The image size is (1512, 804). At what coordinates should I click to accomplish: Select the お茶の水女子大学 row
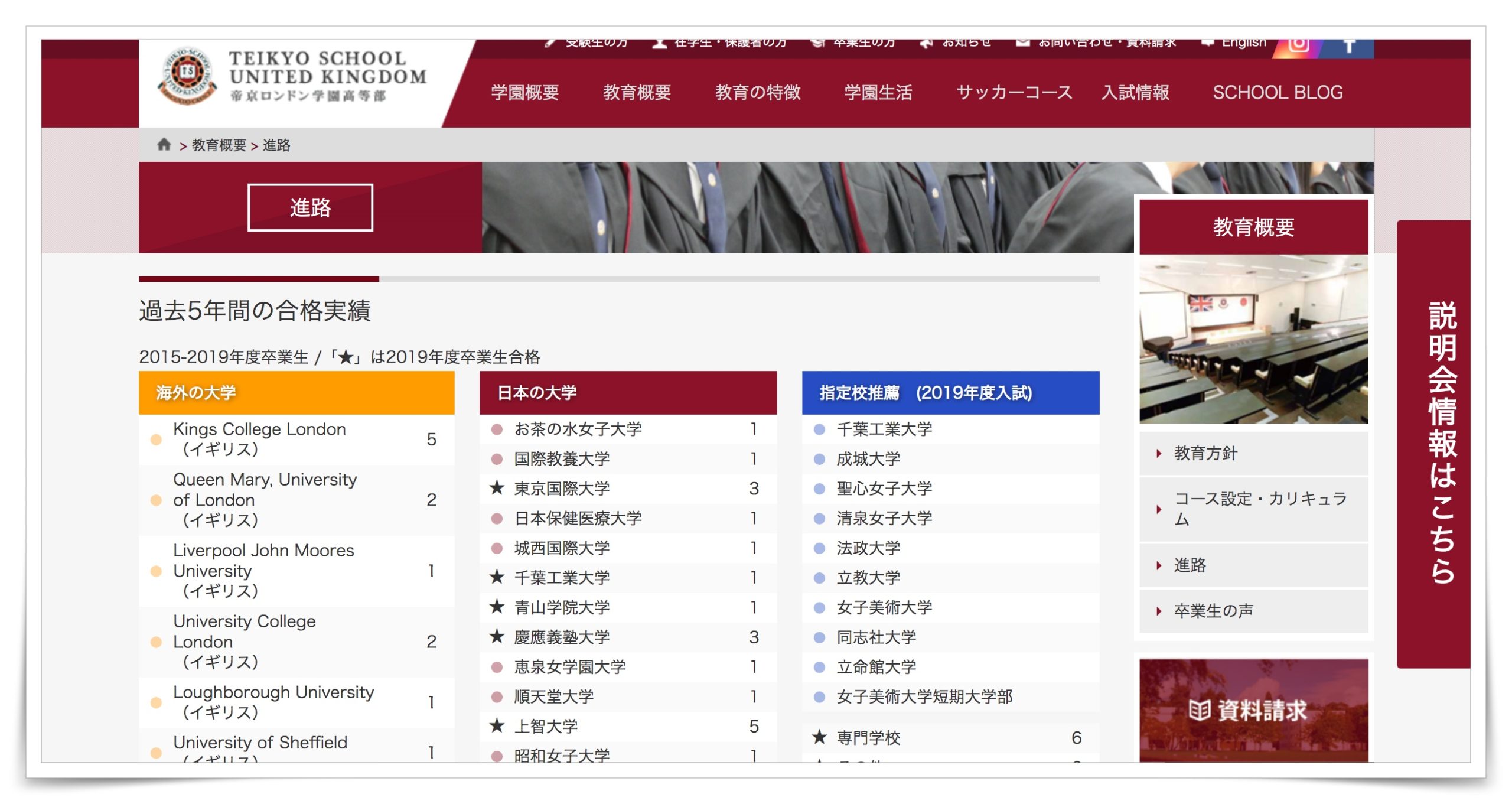[628, 429]
